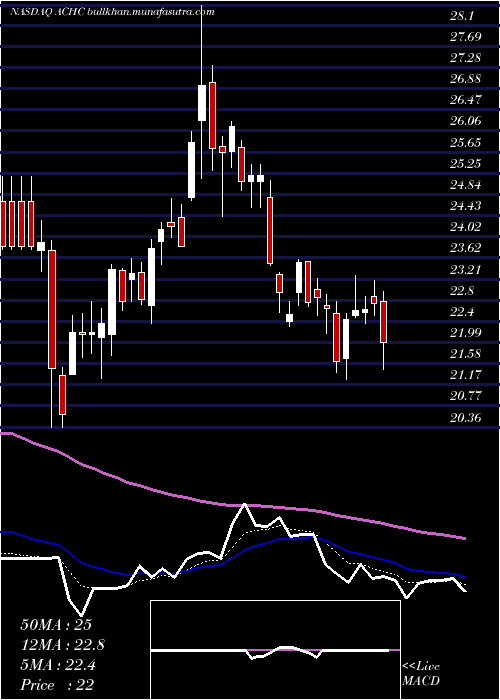Viewport: 500px width, 700px height.
Task: Click the 26.88 price axis label
Action: 466,79
